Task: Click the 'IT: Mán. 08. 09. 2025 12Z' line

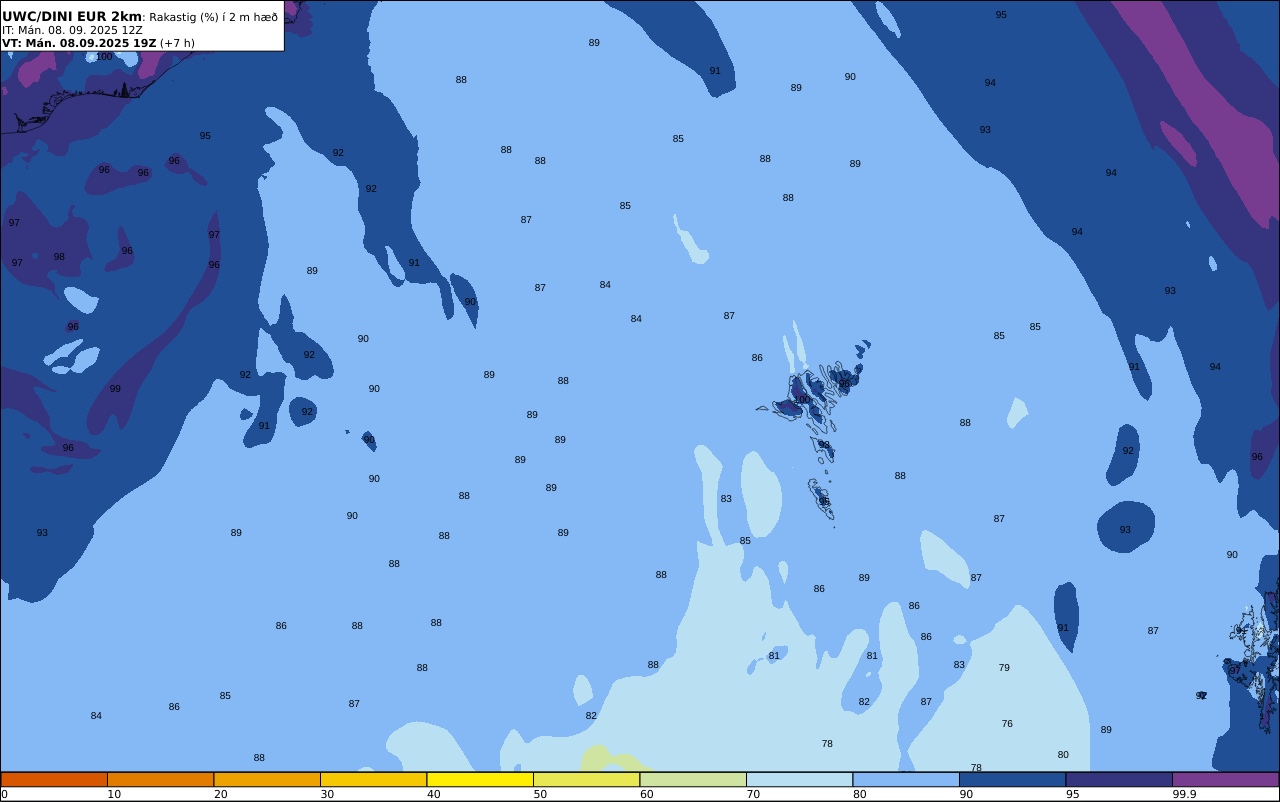Action: [72, 30]
